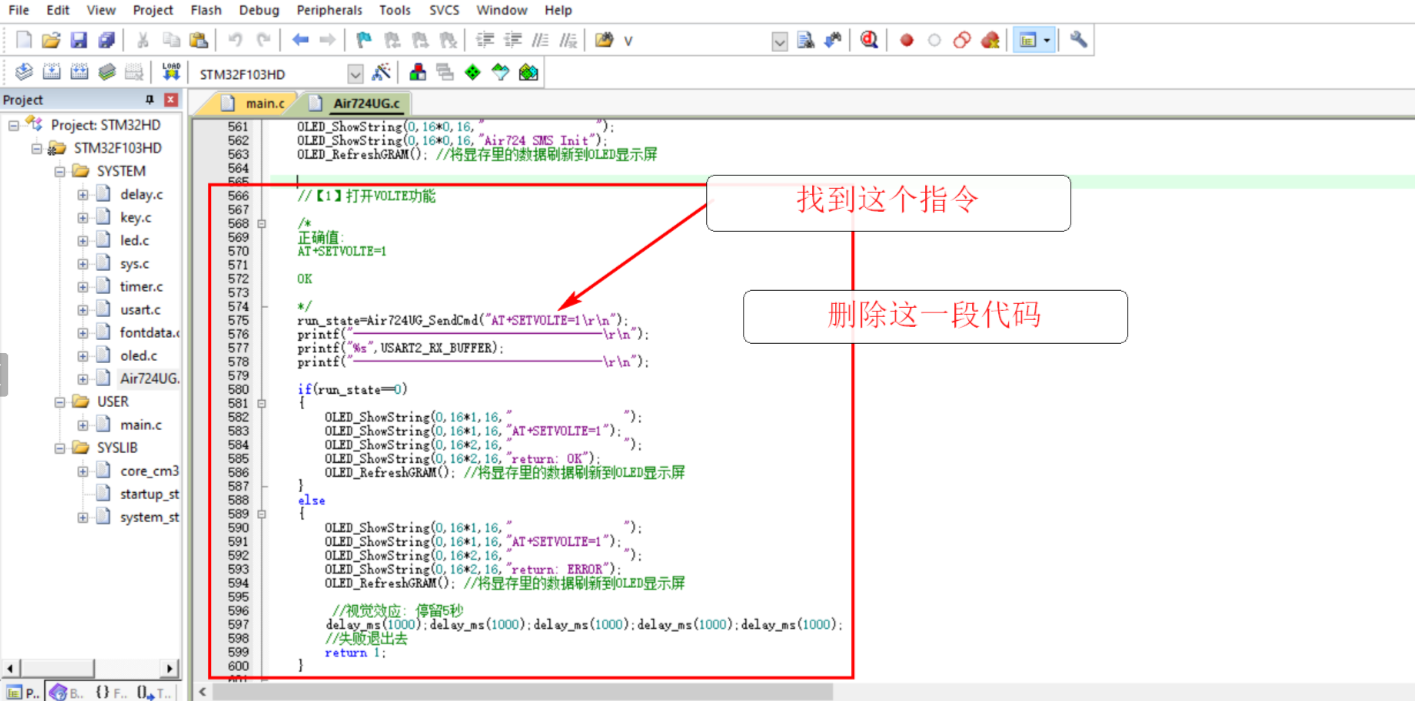
Task: Open the Flash menu
Action: click(x=206, y=10)
